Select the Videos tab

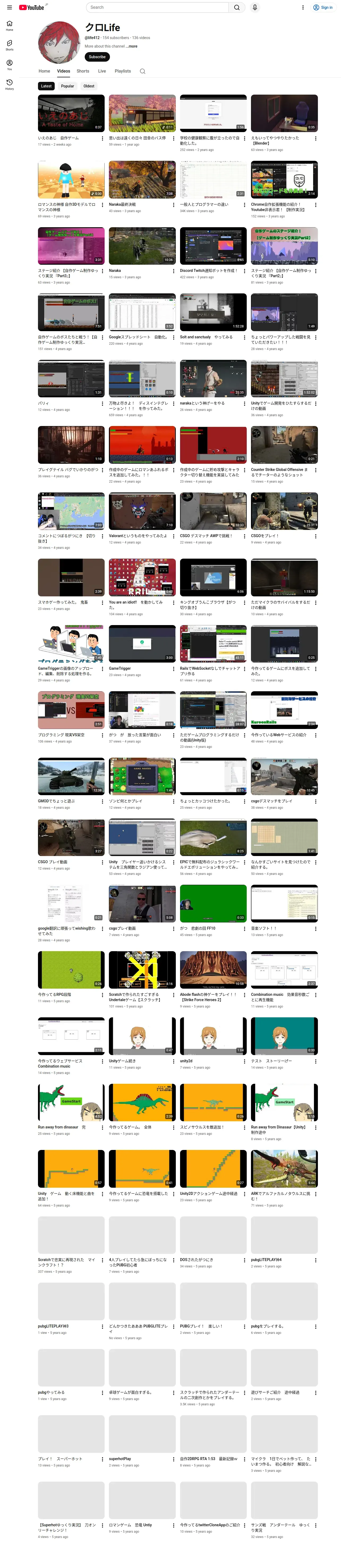(x=64, y=71)
